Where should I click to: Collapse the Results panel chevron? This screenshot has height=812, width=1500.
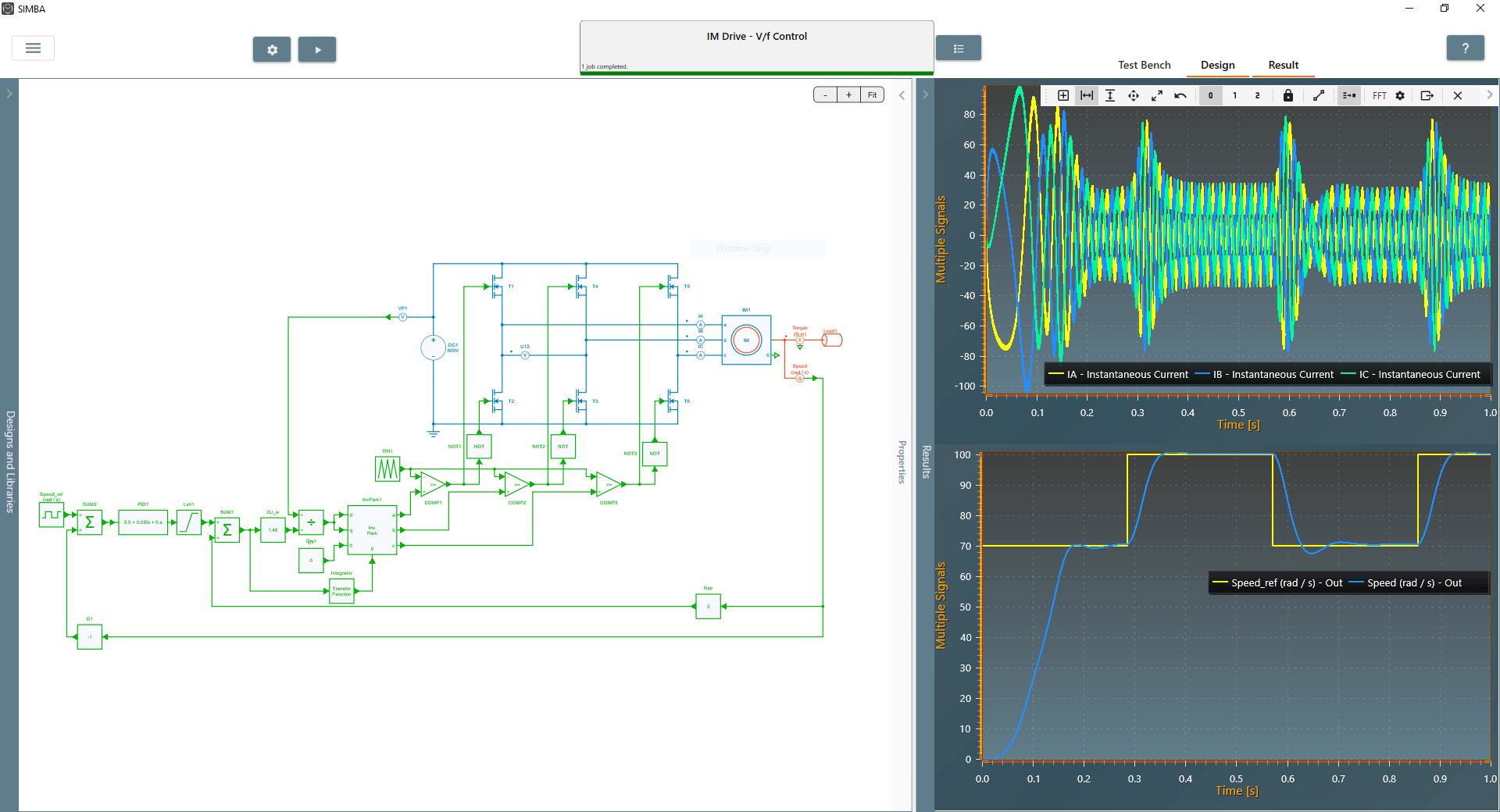tap(925, 95)
